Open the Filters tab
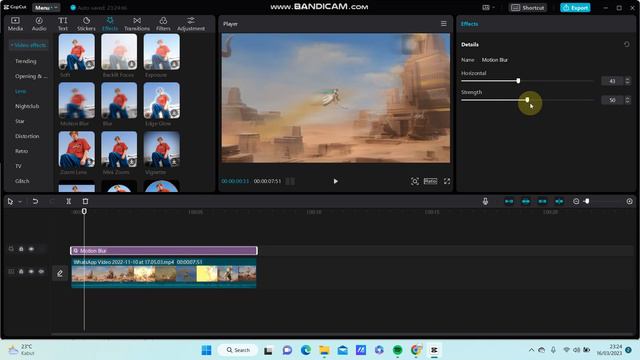640x360 pixels. click(x=163, y=24)
